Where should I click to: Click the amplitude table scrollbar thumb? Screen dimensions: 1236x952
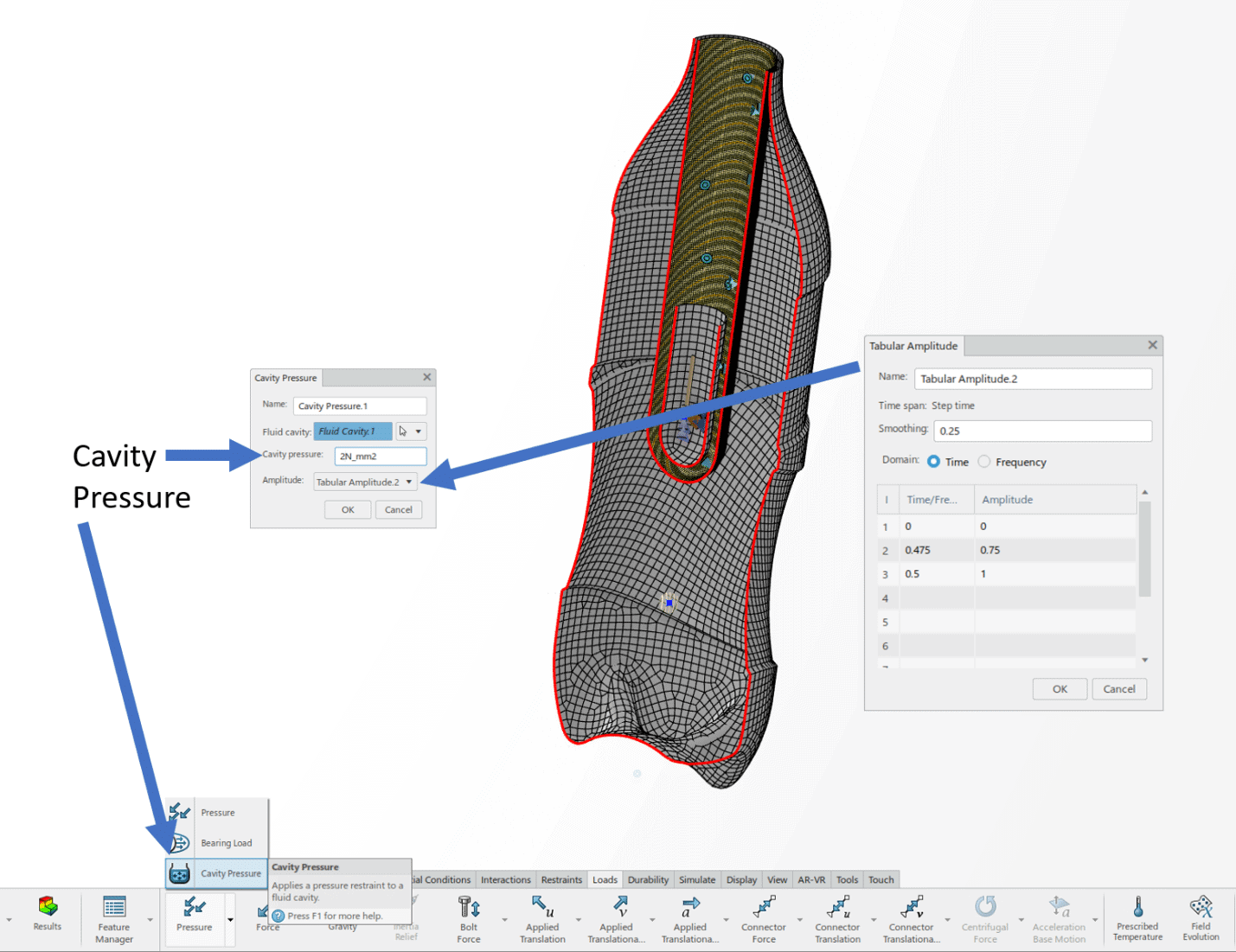coord(1145,549)
